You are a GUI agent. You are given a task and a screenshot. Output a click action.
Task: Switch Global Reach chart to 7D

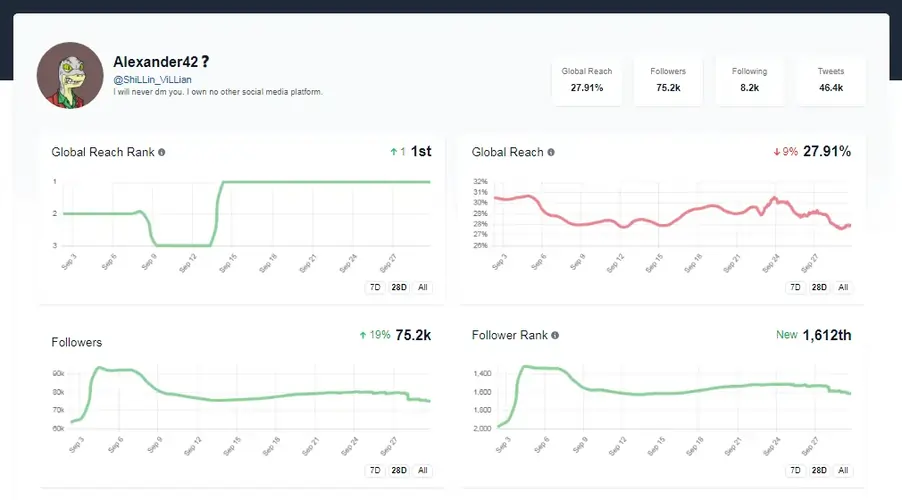(x=795, y=287)
